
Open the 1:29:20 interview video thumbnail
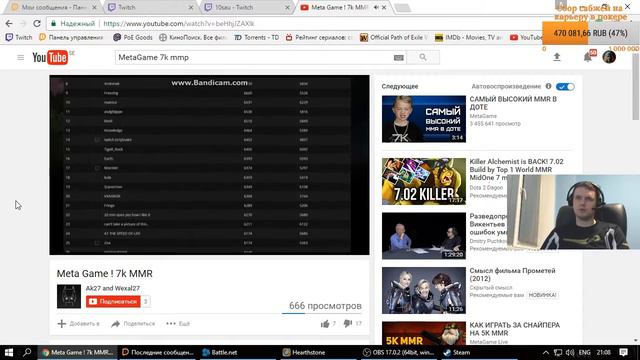(424, 236)
